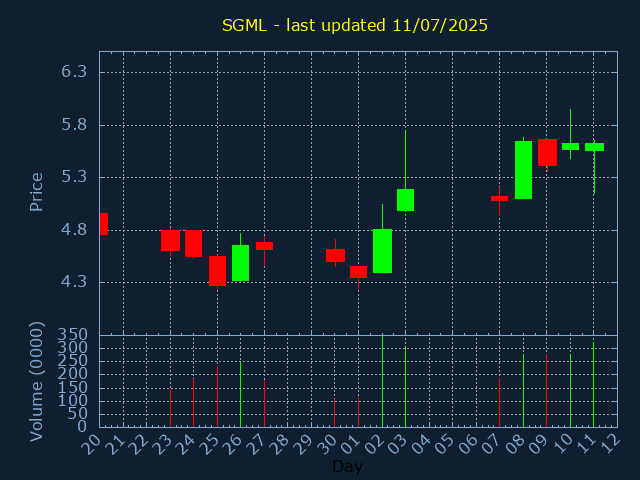Click the day label '07' on x-axis
Screen dimensions: 640x480
click(491, 444)
